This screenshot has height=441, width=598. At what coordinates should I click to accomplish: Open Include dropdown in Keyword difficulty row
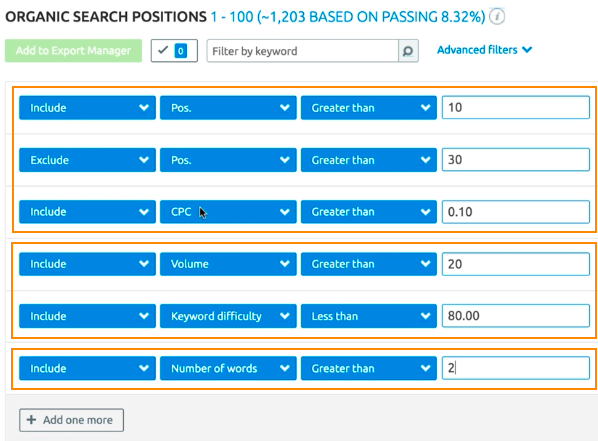[87, 316]
